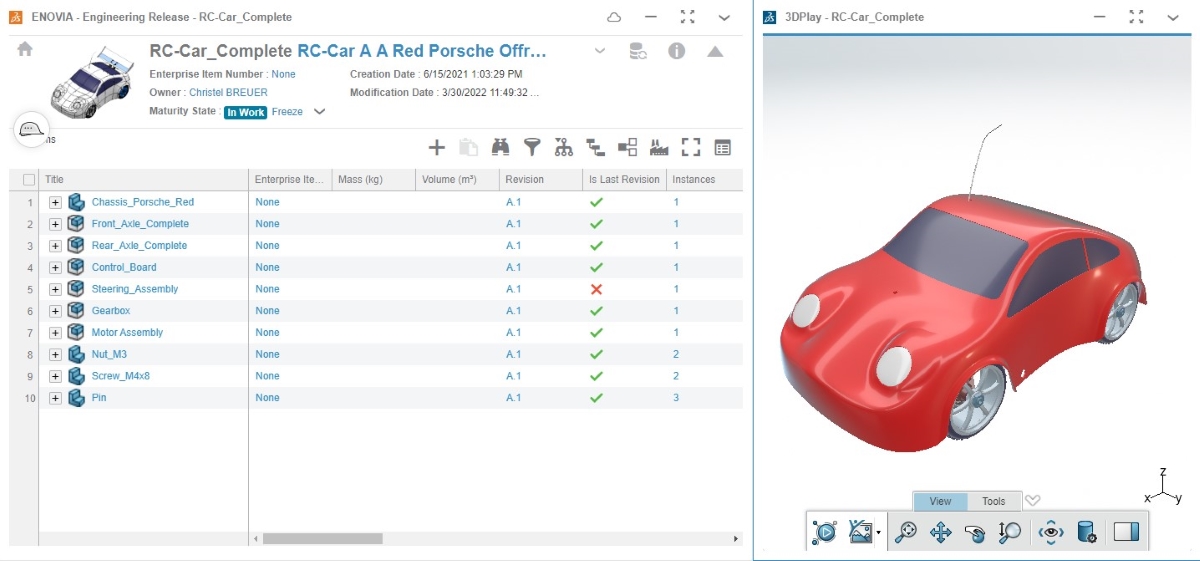
Task: Select the zoom in-out magnifier tool
Action: pos(1009,532)
